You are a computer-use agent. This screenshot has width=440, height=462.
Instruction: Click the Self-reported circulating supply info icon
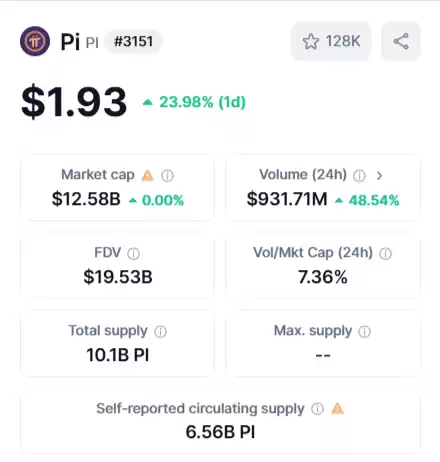(317, 409)
